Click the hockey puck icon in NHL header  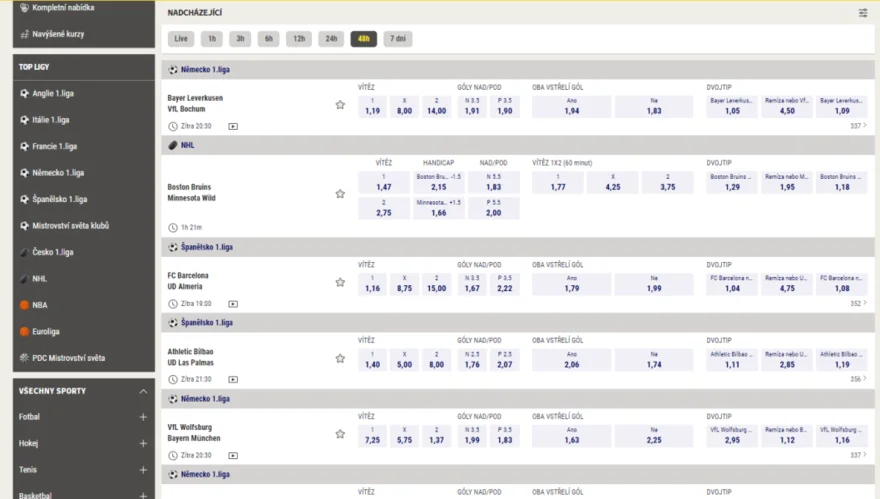173,145
